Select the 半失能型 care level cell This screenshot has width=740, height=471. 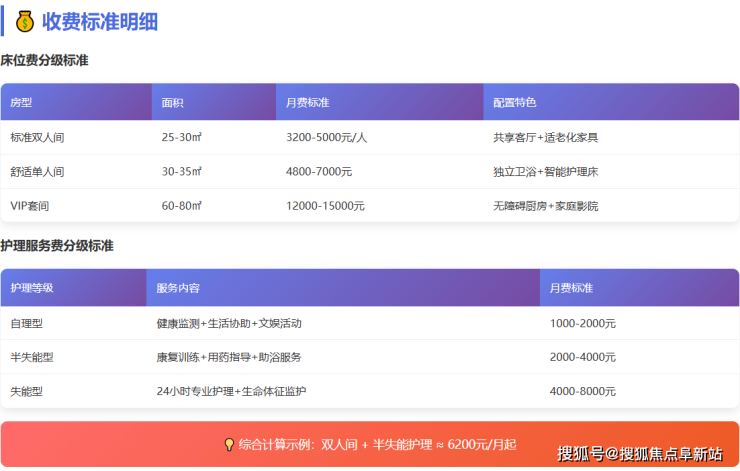point(32,357)
